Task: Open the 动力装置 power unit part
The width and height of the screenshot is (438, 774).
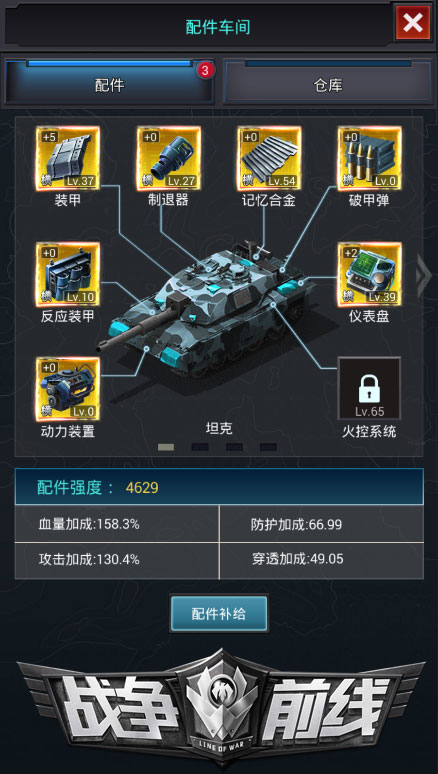Action: tap(68, 389)
